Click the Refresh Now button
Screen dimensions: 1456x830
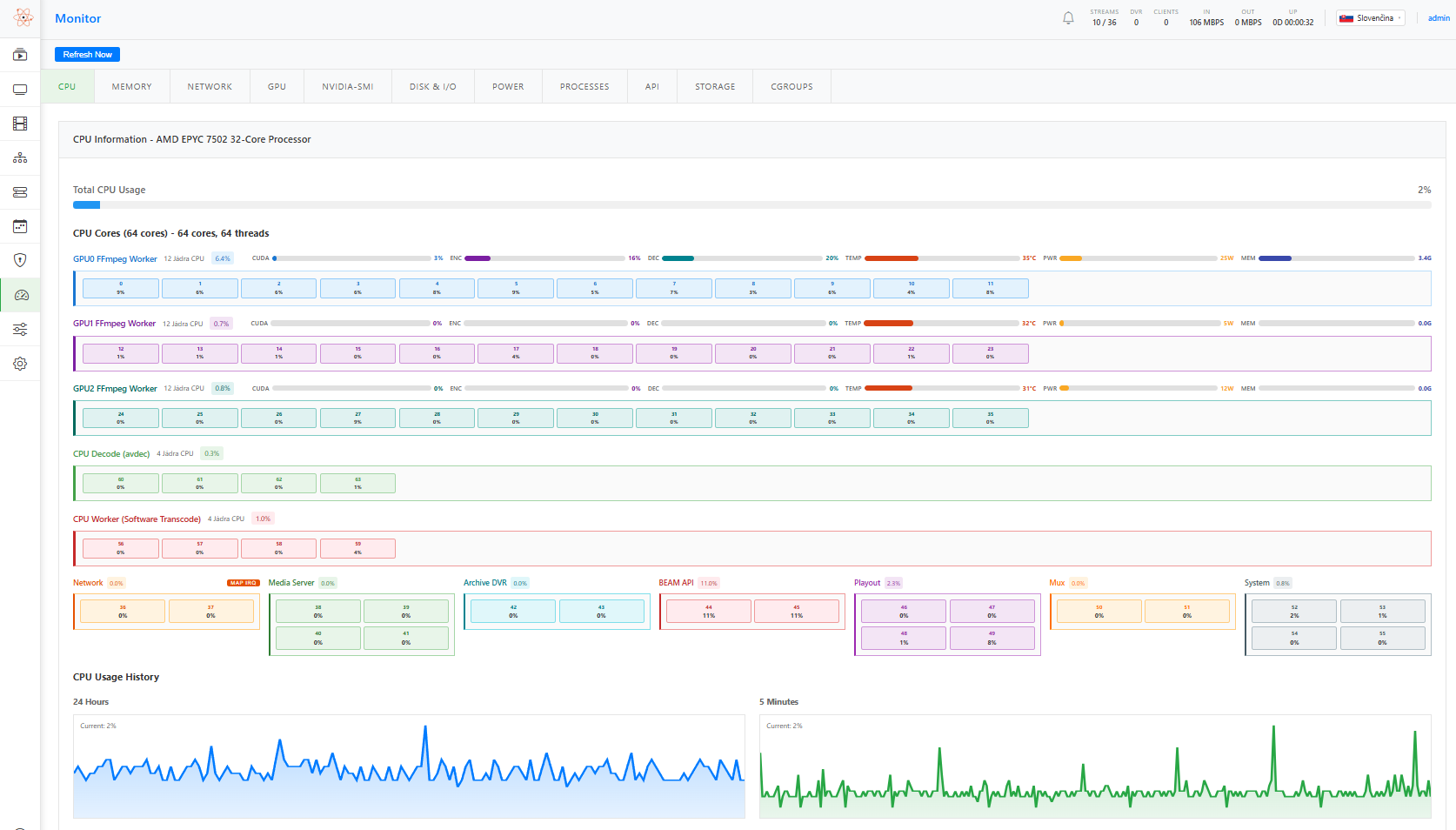[x=87, y=55]
